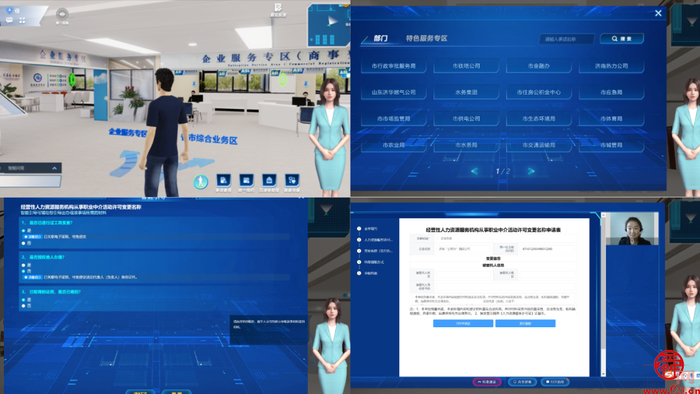
Task: Switch to the 特色服务专区 tab
Action: point(426,38)
